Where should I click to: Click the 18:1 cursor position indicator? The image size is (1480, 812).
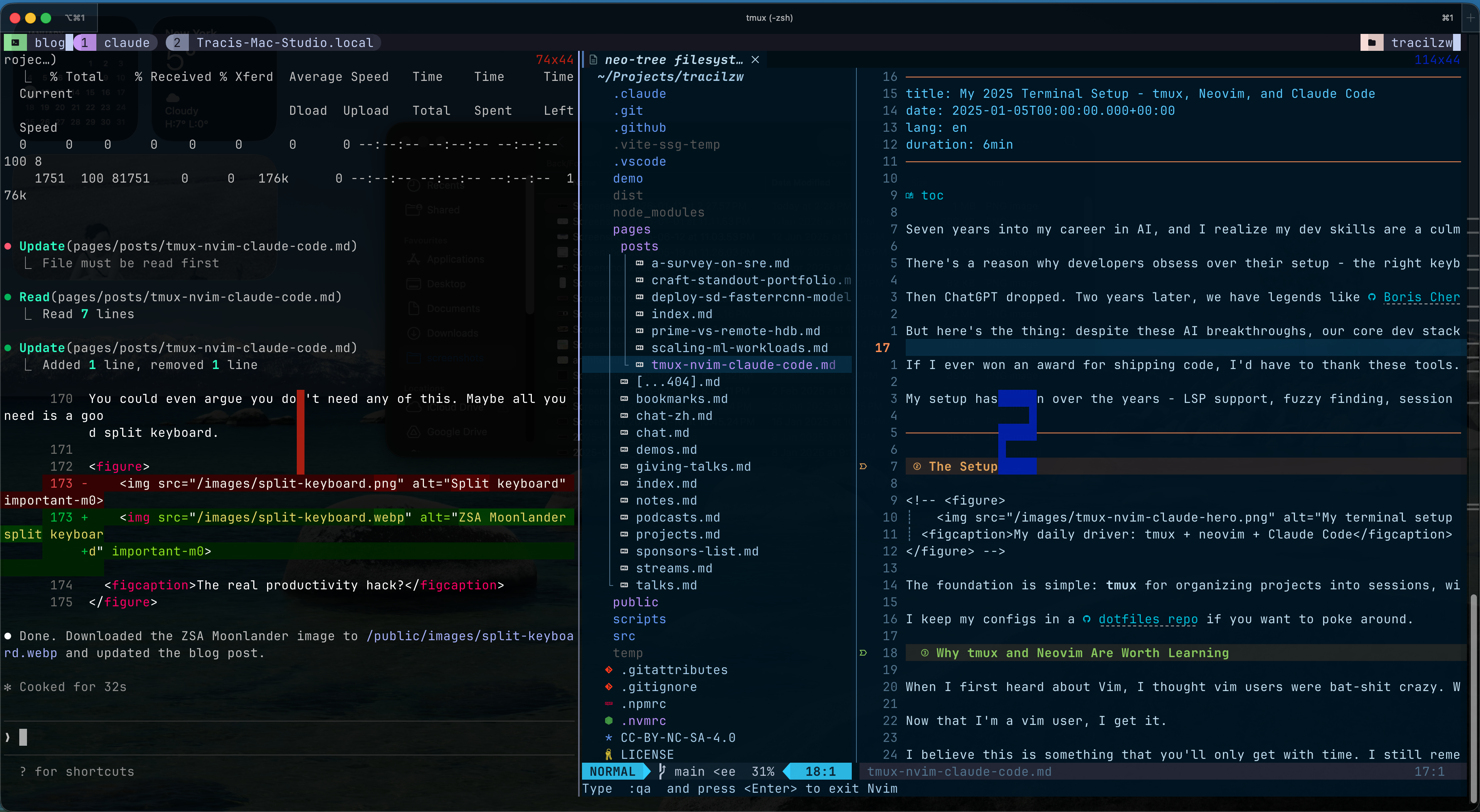coord(821,771)
